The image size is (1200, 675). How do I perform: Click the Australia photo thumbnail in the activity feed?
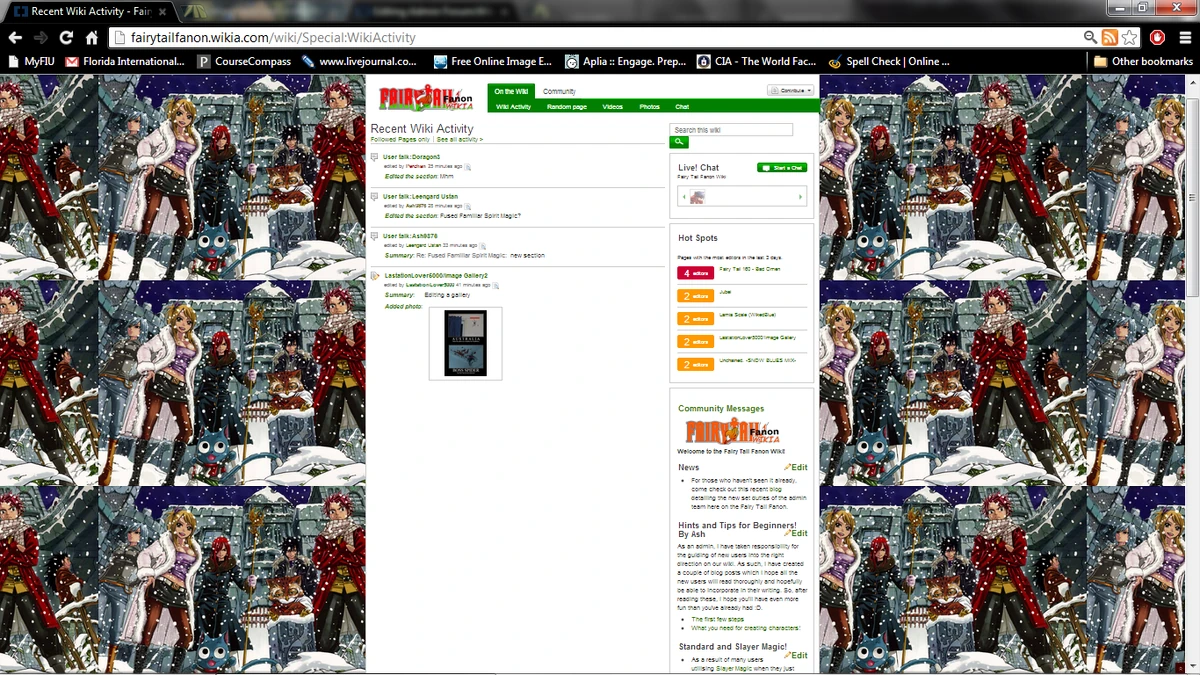pyautogui.click(x=465, y=343)
